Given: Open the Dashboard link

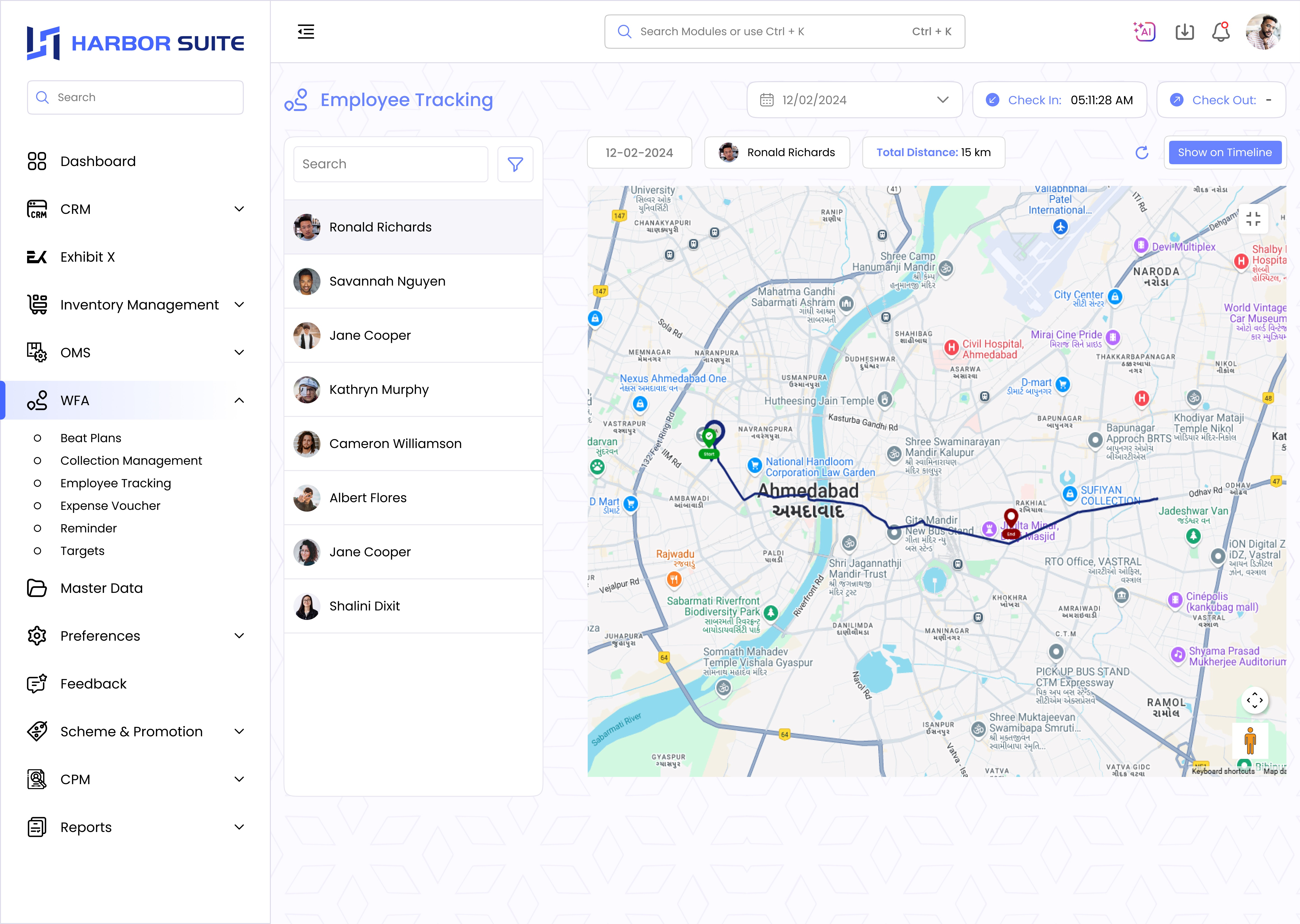Looking at the screenshot, I should click(x=98, y=162).
